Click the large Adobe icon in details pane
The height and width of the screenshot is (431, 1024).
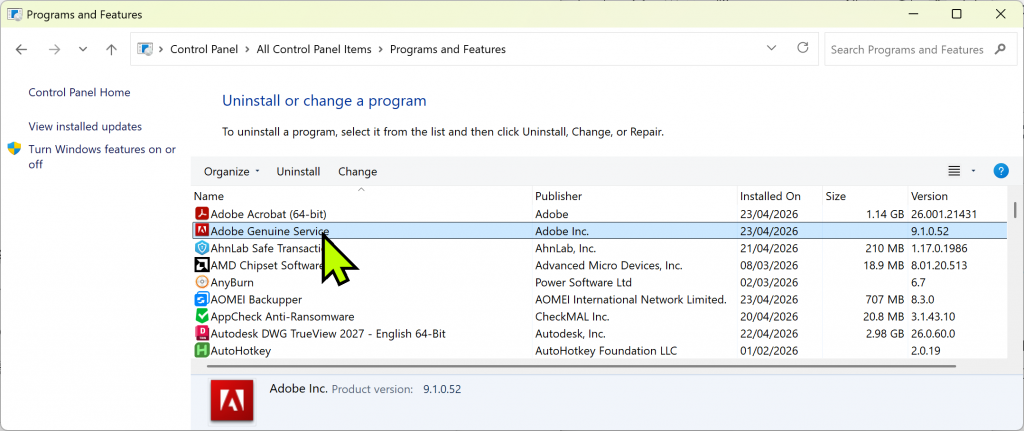(x=232, y=400)
